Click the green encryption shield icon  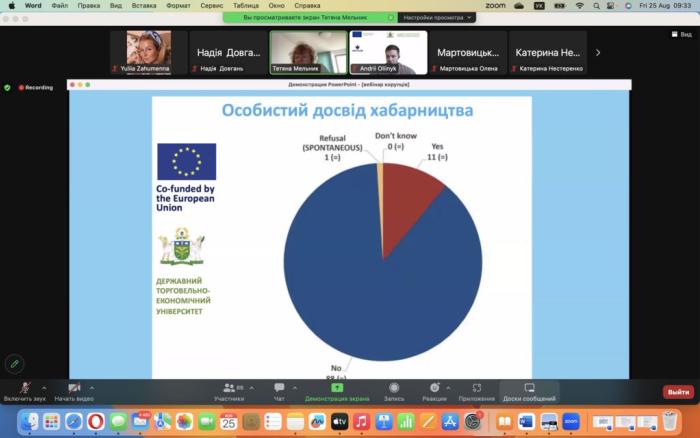coord(8,87)
